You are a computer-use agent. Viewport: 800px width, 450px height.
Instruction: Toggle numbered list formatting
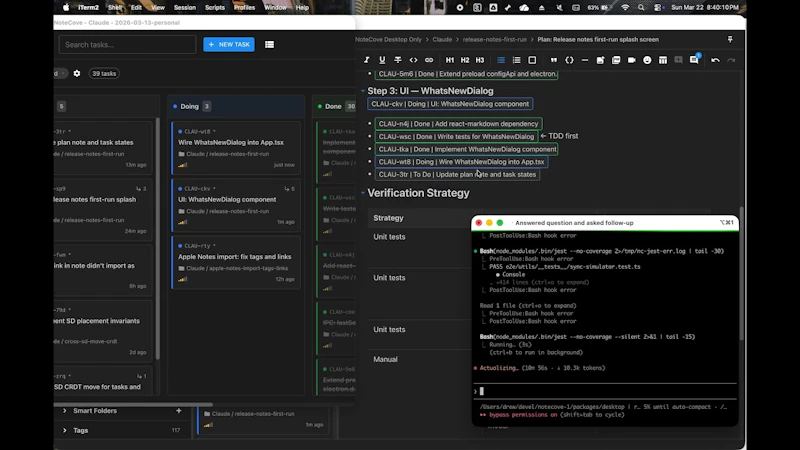[516, 60]
